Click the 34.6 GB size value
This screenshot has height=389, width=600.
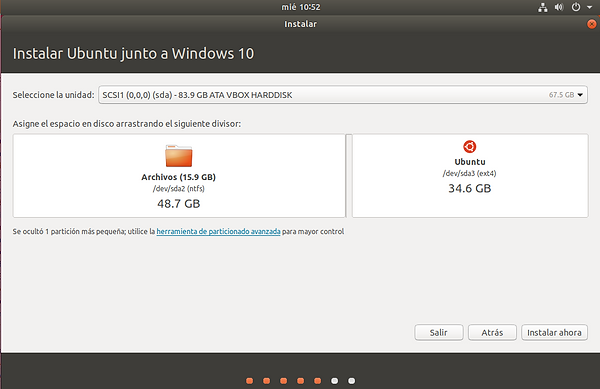[470, 188]
